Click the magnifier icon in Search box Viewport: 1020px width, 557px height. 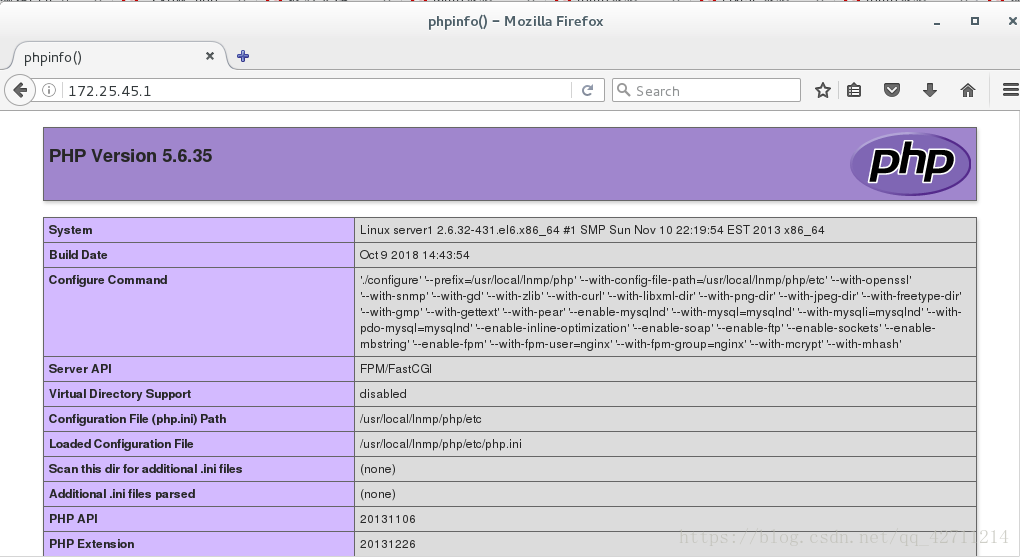click(623, 90)
